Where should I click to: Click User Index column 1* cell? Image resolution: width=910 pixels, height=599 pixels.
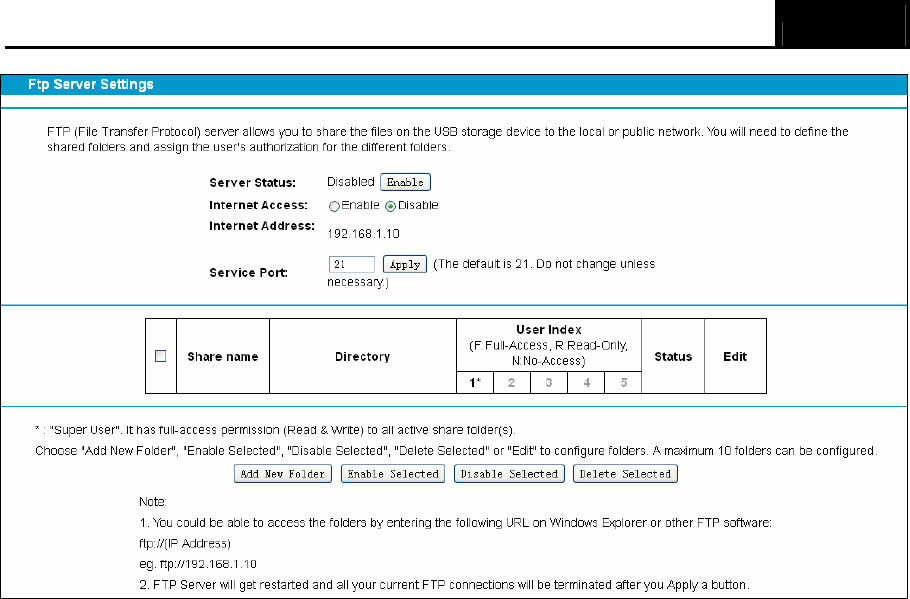475,383
